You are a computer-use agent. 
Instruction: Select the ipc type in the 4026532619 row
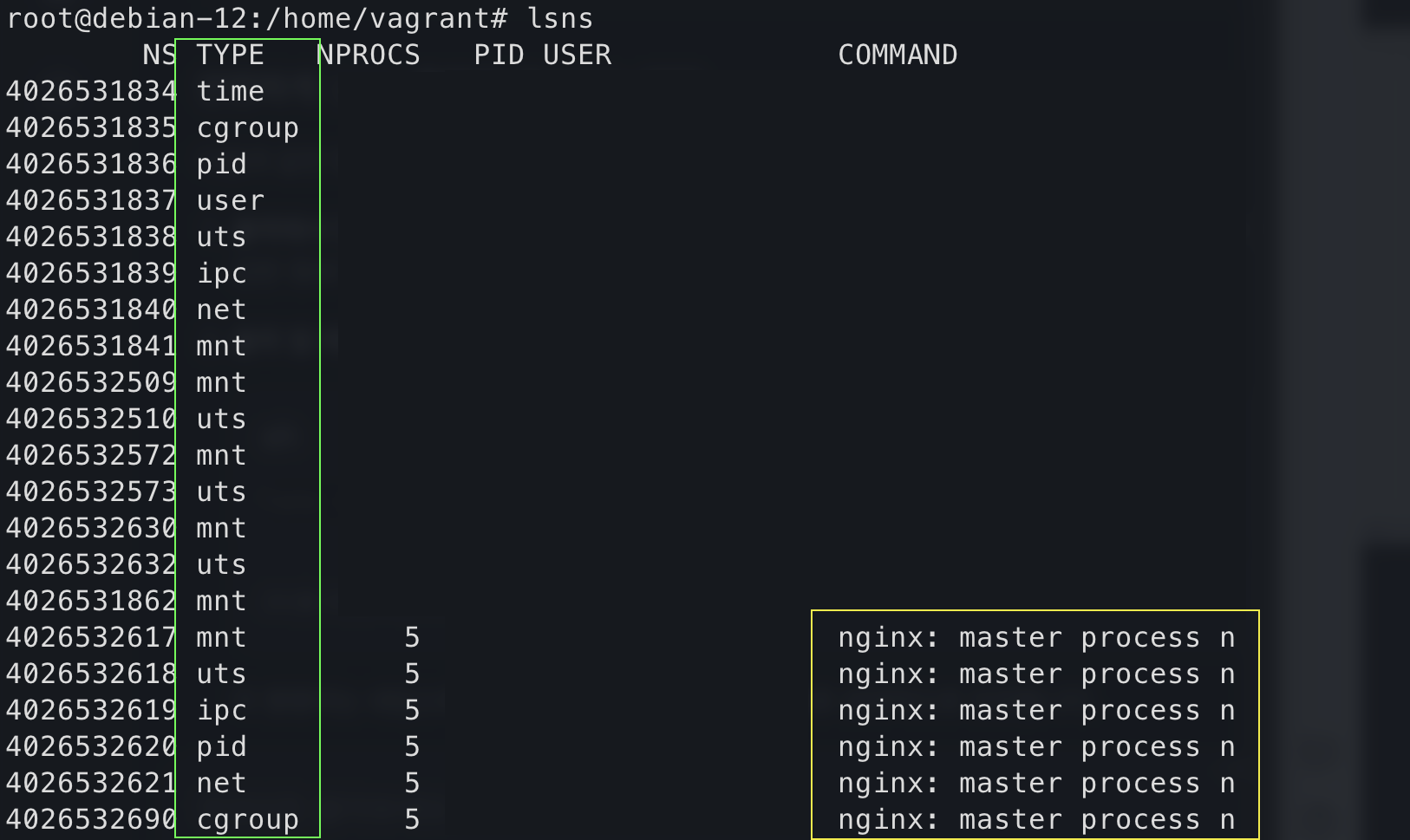221,710
